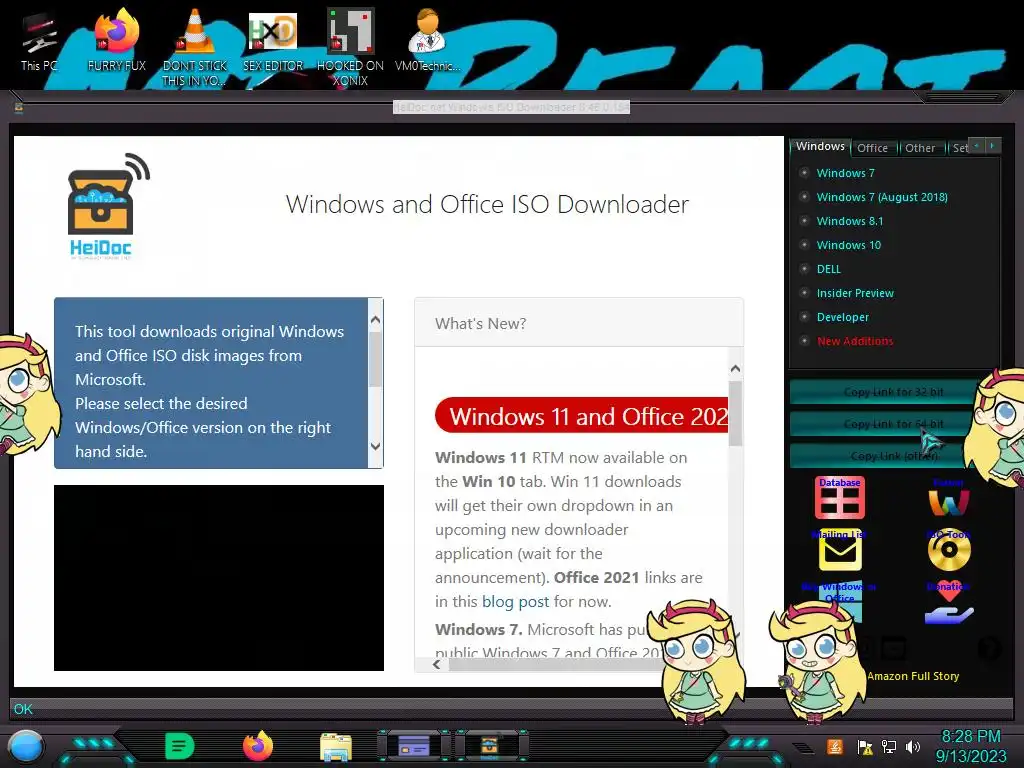Switch to the partially shown Set tab
The height and width of the screenshot is (768, 1024).
pyautogui.click(x=959, y=148)
